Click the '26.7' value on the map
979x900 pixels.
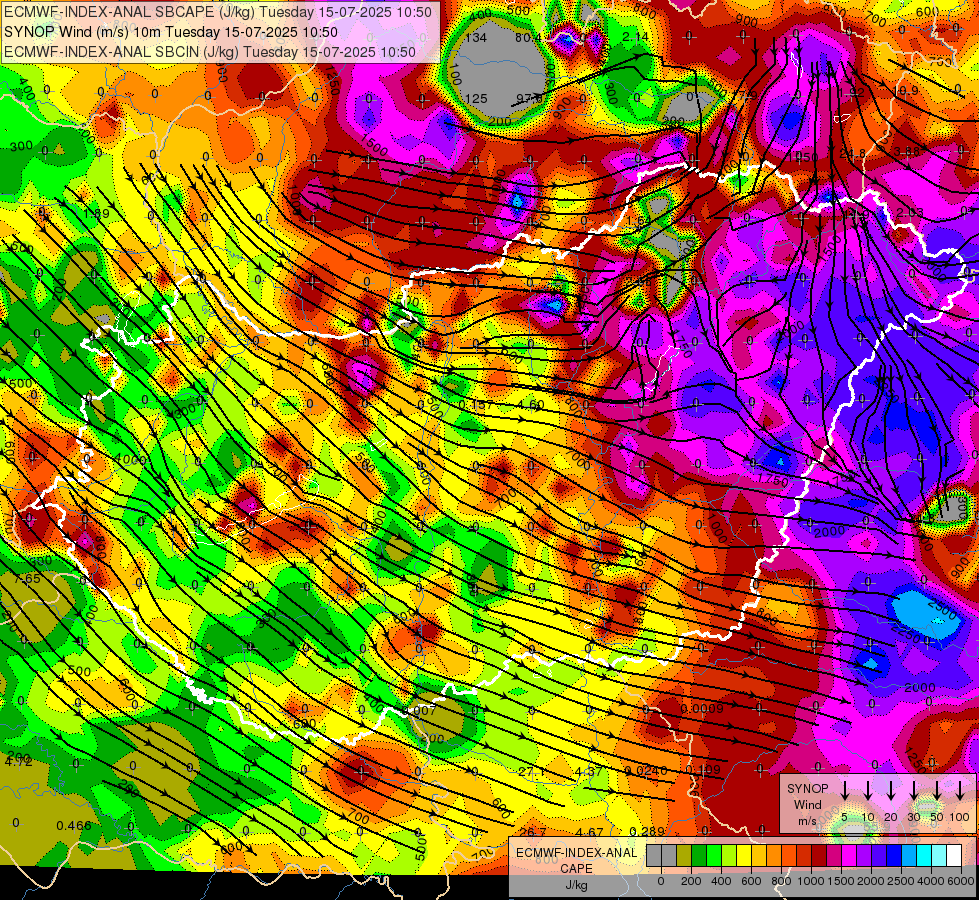(x=533, y=832)
